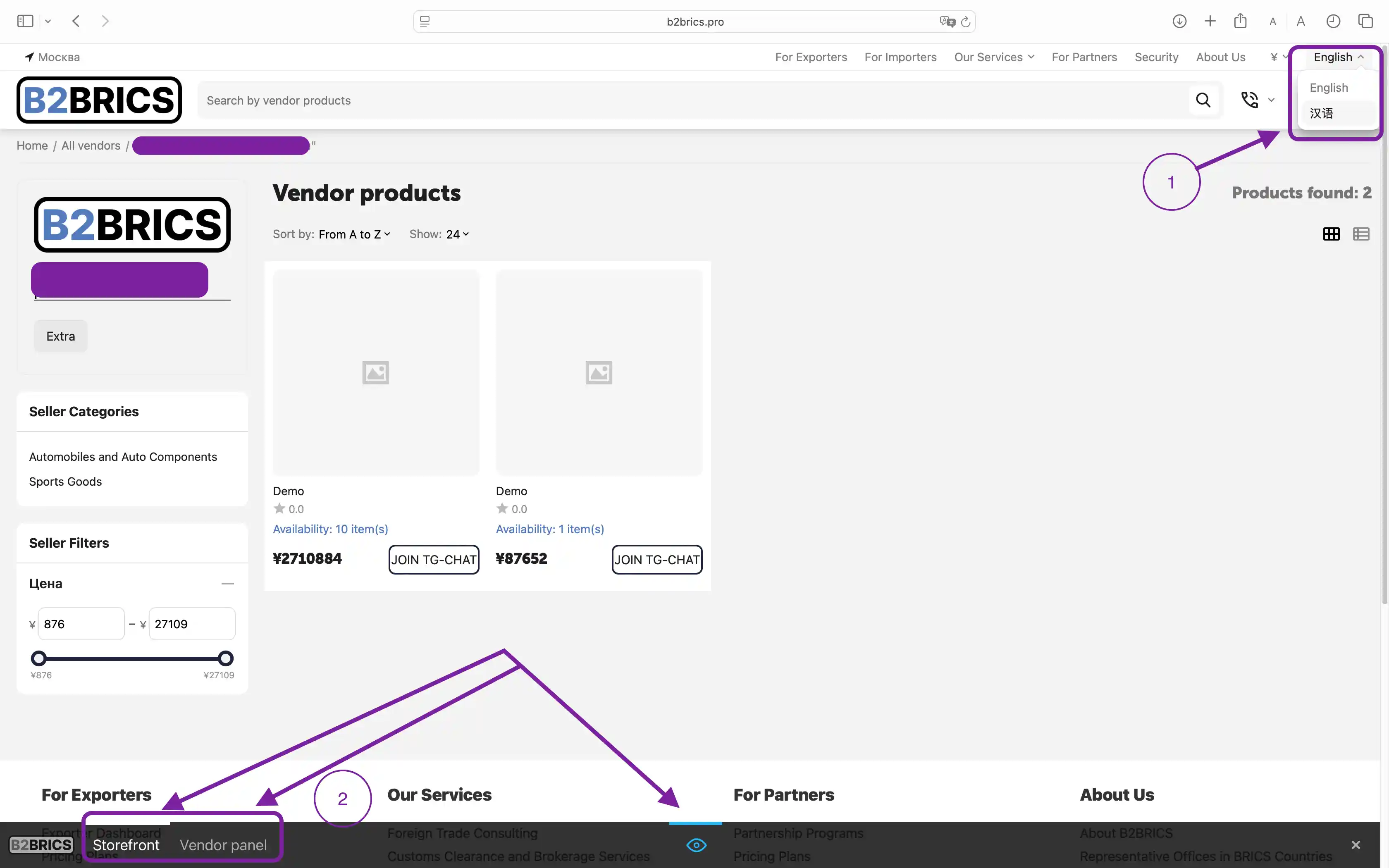Click JOIN TG-CHAT for ¥2710884 product
Viewport: 1389px width, 868px height.
[x=434, y=559]
